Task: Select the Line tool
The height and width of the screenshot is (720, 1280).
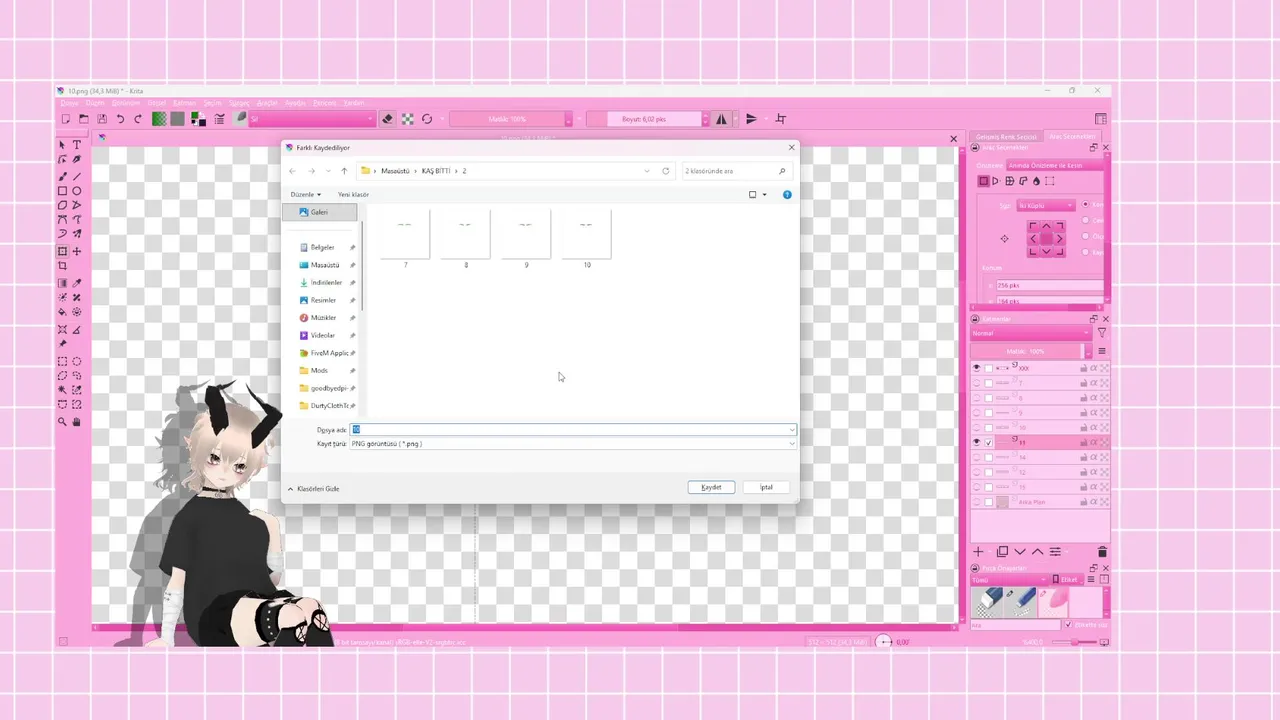Action: (77, 176)
